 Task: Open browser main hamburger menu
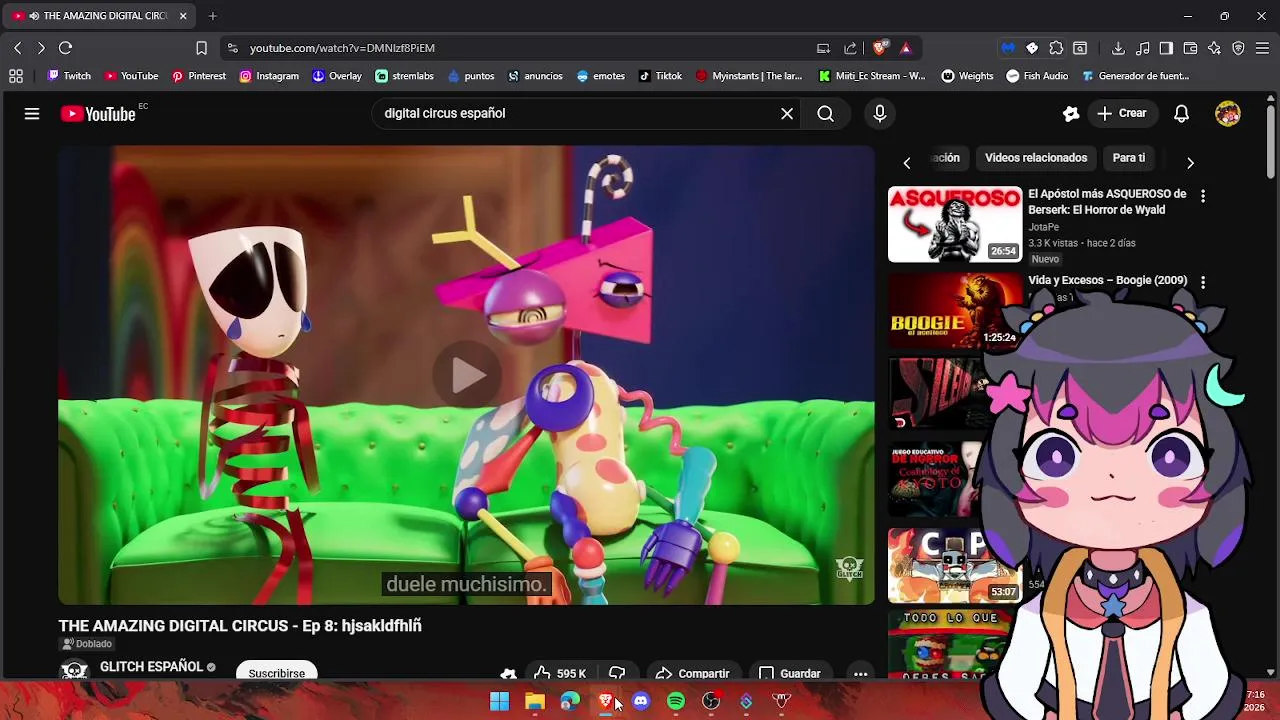click(1262, 48)
